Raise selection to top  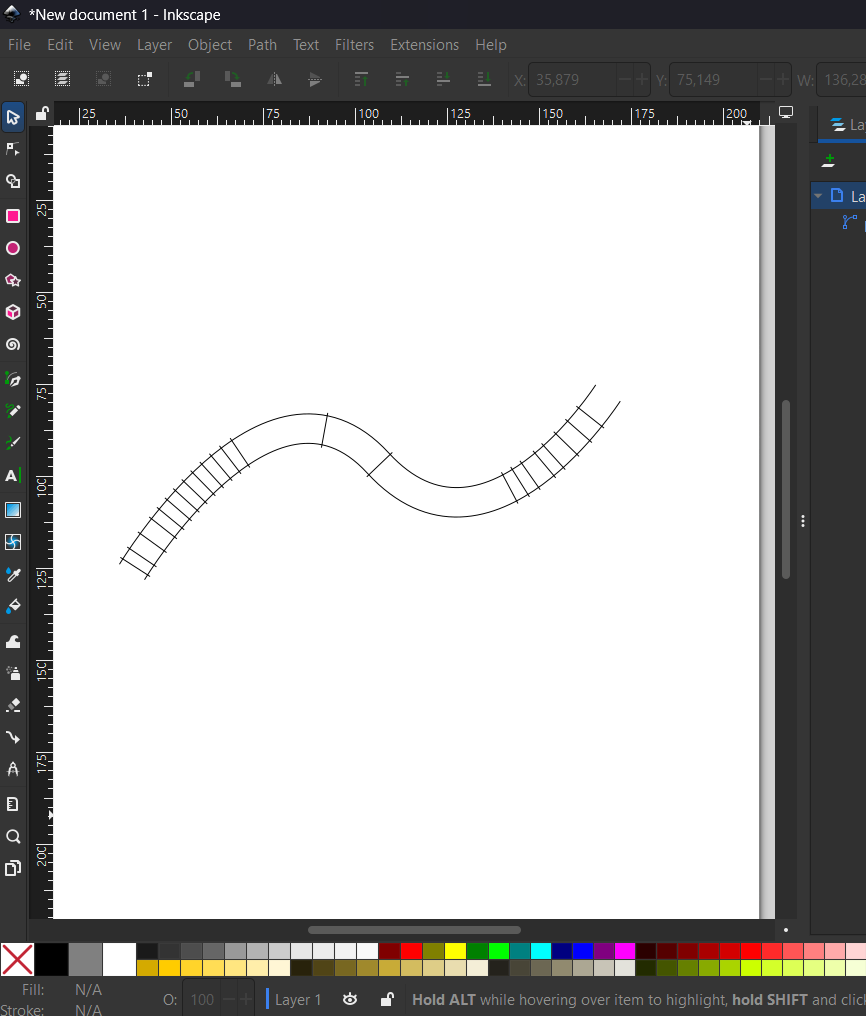pos(361,79)
